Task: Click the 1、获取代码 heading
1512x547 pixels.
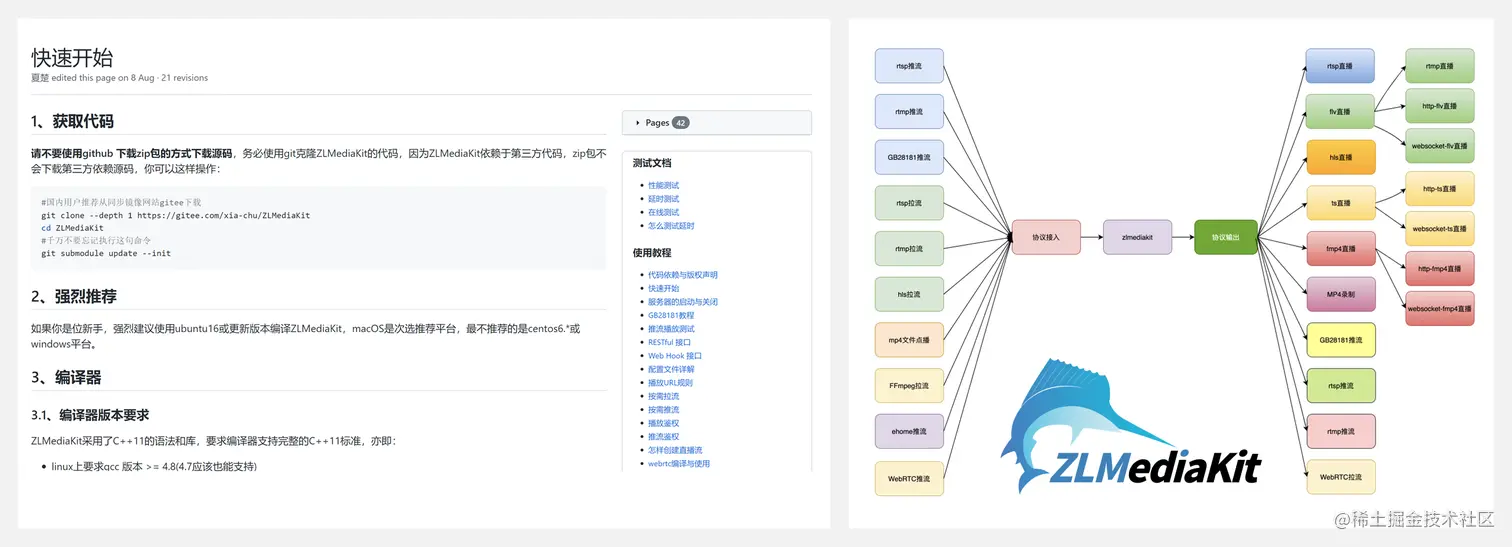Action: tap(72, 121)
